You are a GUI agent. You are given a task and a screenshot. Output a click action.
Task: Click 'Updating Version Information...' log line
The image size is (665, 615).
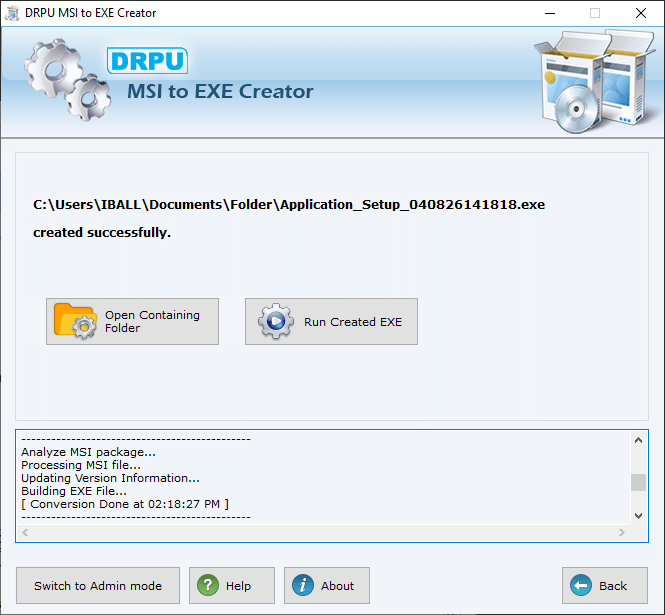[110, 478]
